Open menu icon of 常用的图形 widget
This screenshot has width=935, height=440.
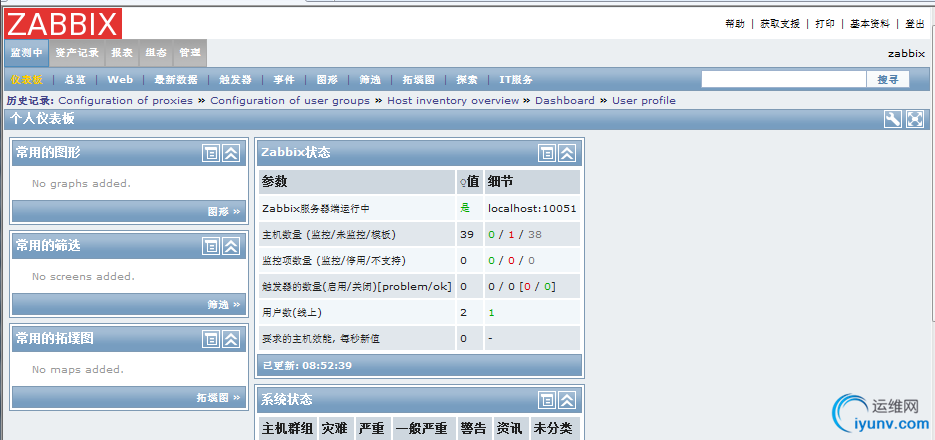pos(210,153)
